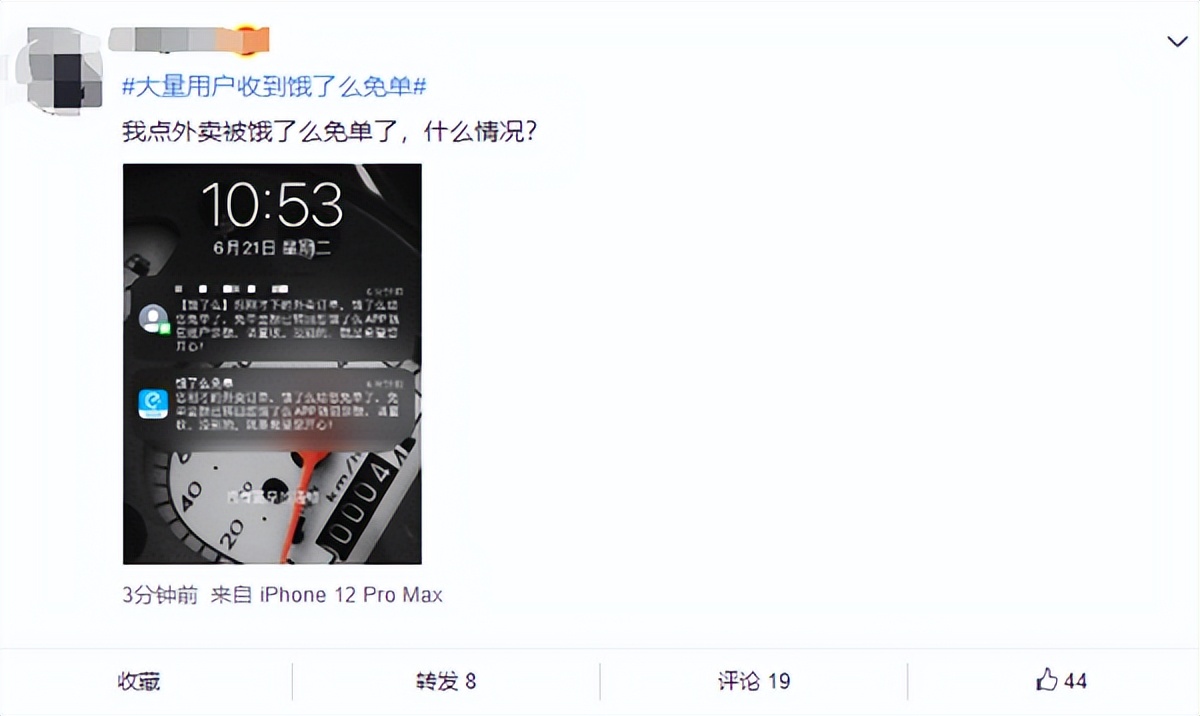Click 转发 8 to repost
This screenshot has height=716, width=1200.
[x=446, y=681]
